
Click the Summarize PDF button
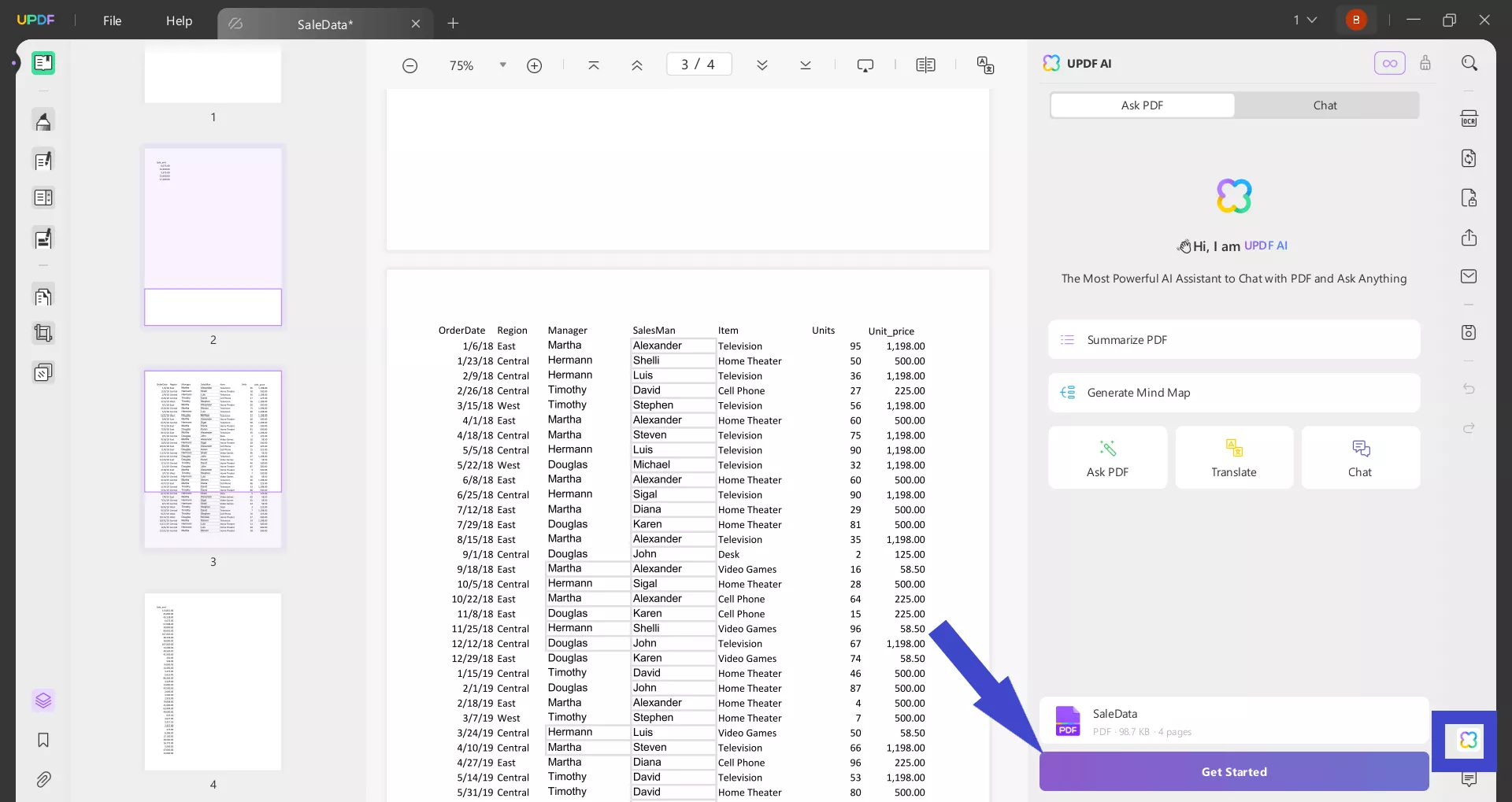[1233, 340]
